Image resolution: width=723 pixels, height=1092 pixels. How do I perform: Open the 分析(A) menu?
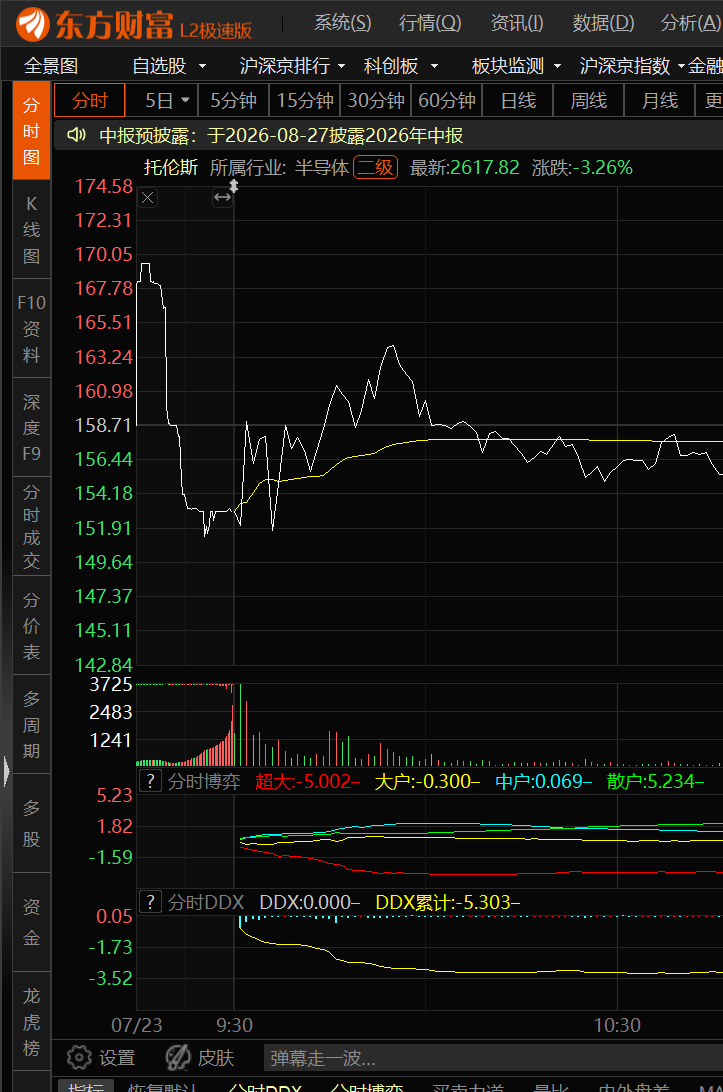[x=690, y=23]
